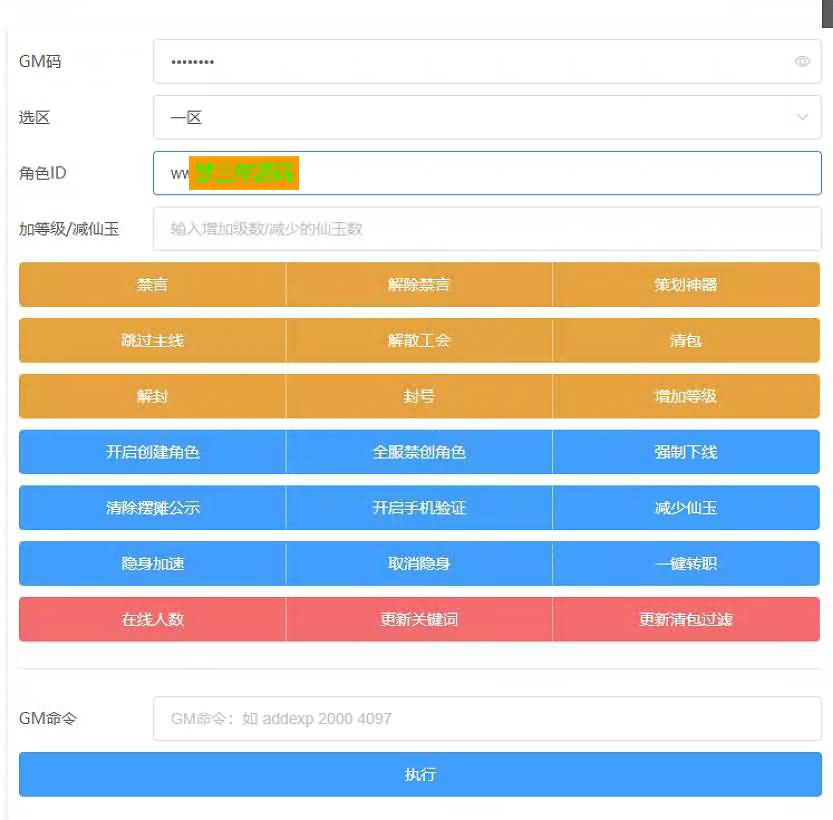Click the 加等级/减仙玉 label
Screen dimensions: 833x820
pos(69,229)
